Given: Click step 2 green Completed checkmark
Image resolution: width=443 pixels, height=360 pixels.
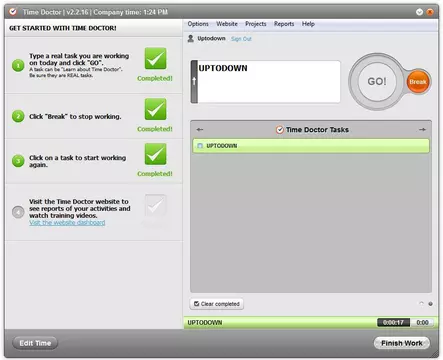Looking at the screenshot, I should (x=155, y=109).
